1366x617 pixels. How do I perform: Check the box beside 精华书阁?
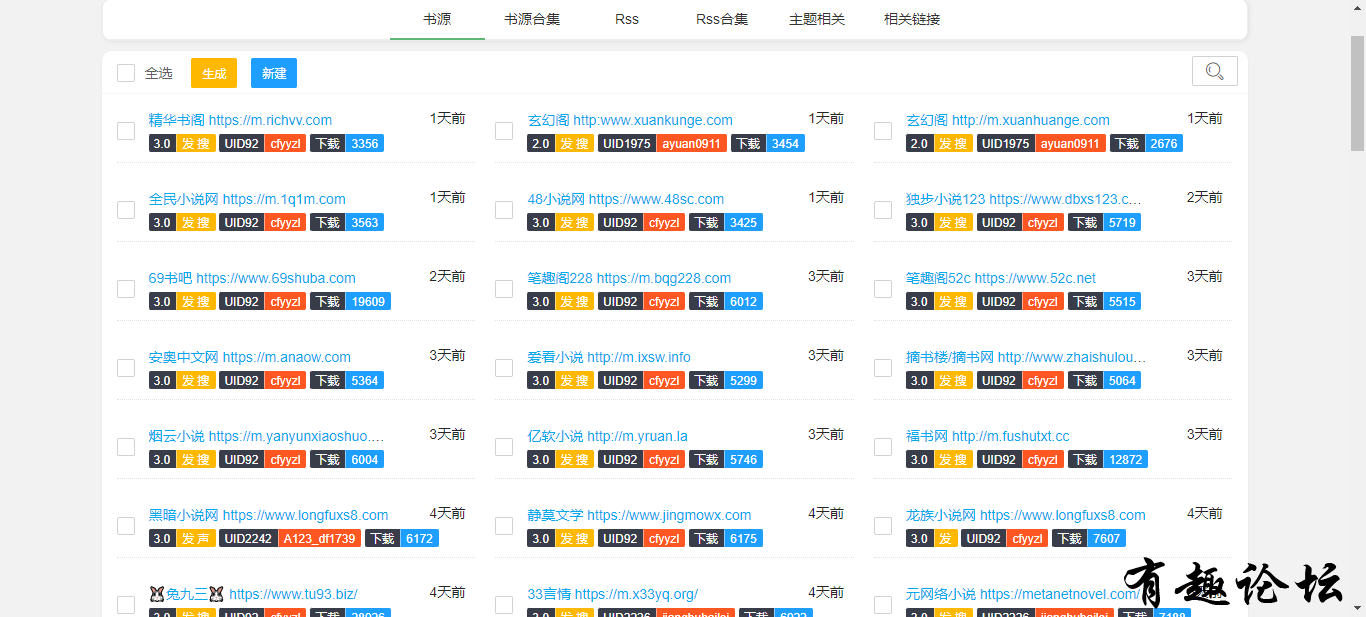(x=126, y=131)
